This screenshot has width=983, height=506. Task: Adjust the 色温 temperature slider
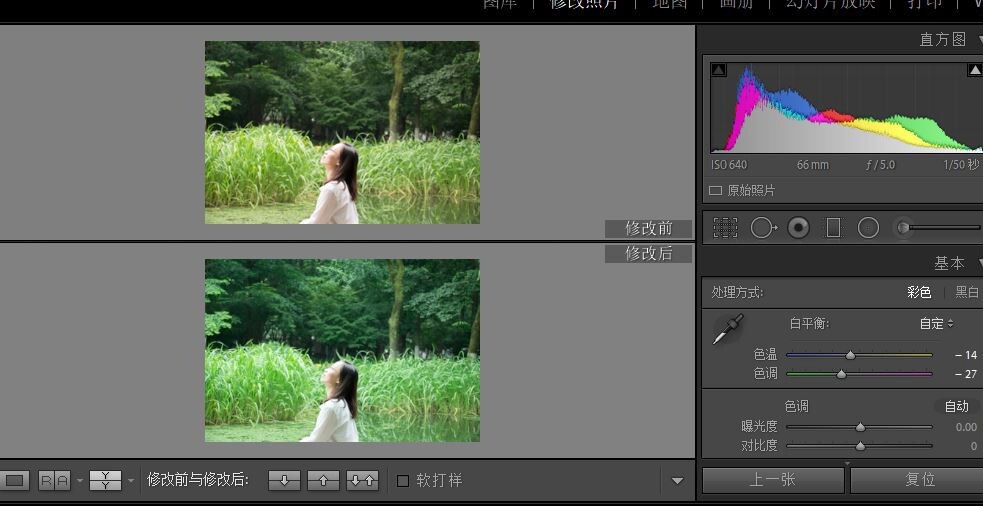[859, 355]
